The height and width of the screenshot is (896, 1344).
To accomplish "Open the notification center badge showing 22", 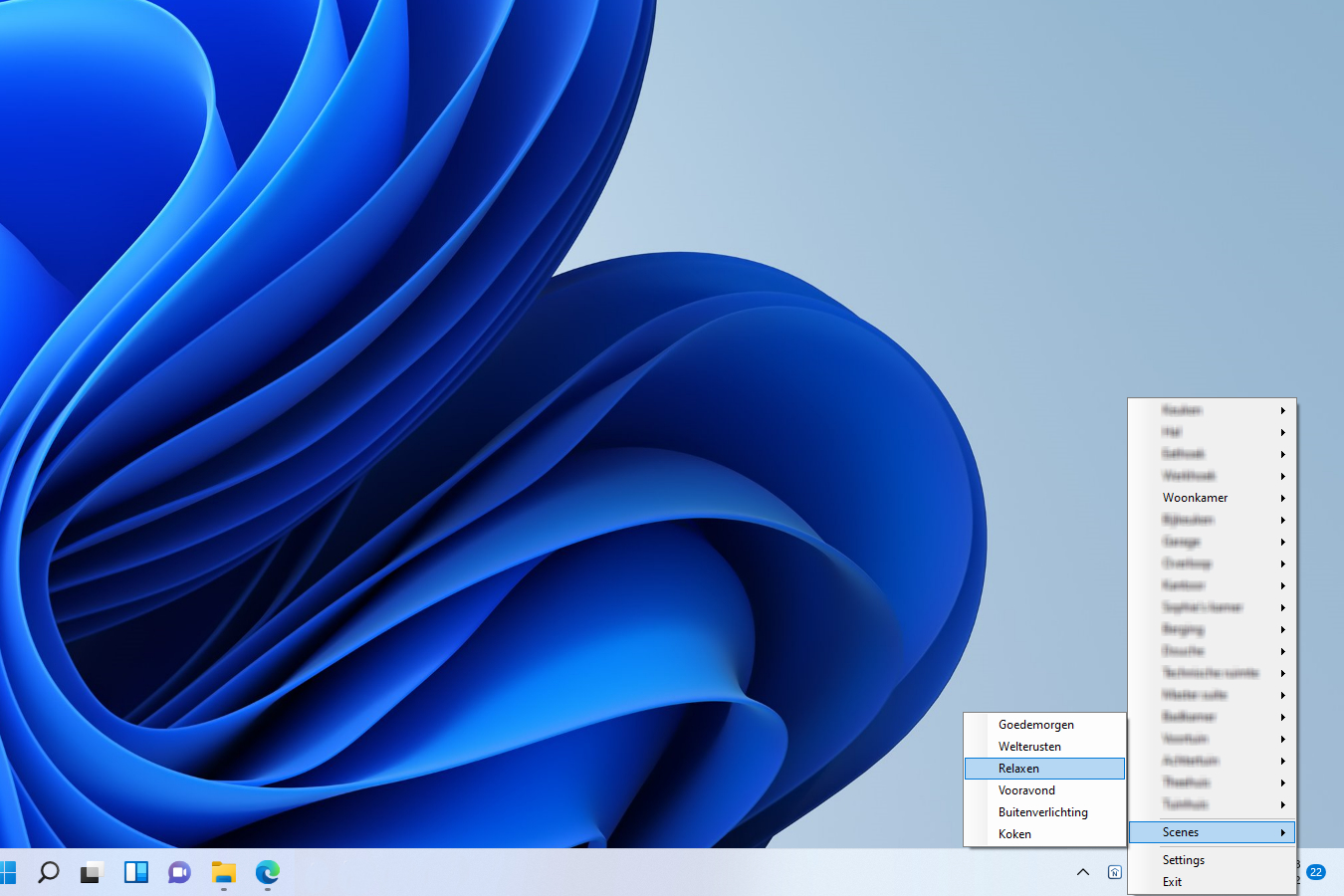I will pos(1316,872).
